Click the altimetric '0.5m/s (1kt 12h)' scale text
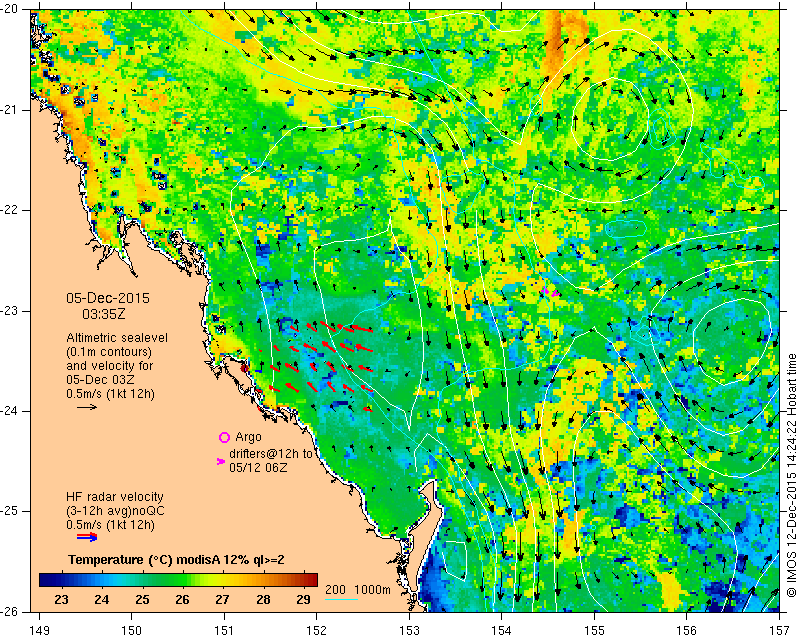800x640 pixels. point(110,394)
